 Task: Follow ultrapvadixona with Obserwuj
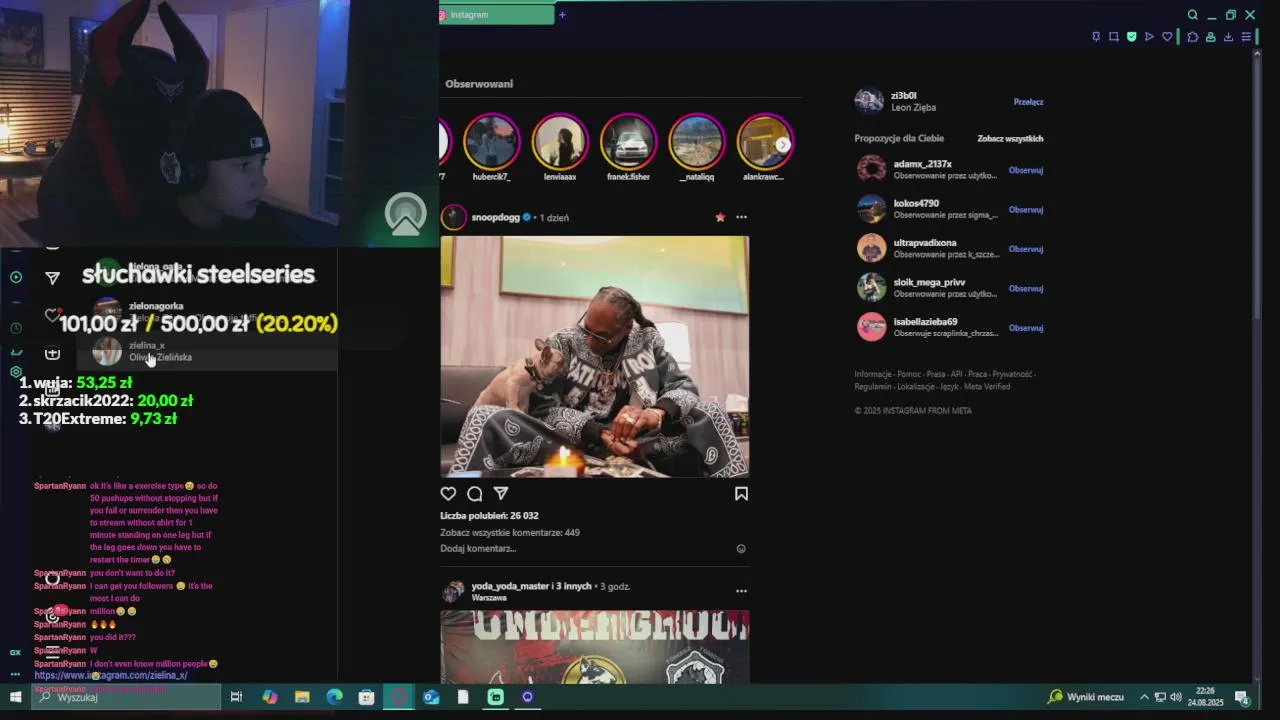1026,249
